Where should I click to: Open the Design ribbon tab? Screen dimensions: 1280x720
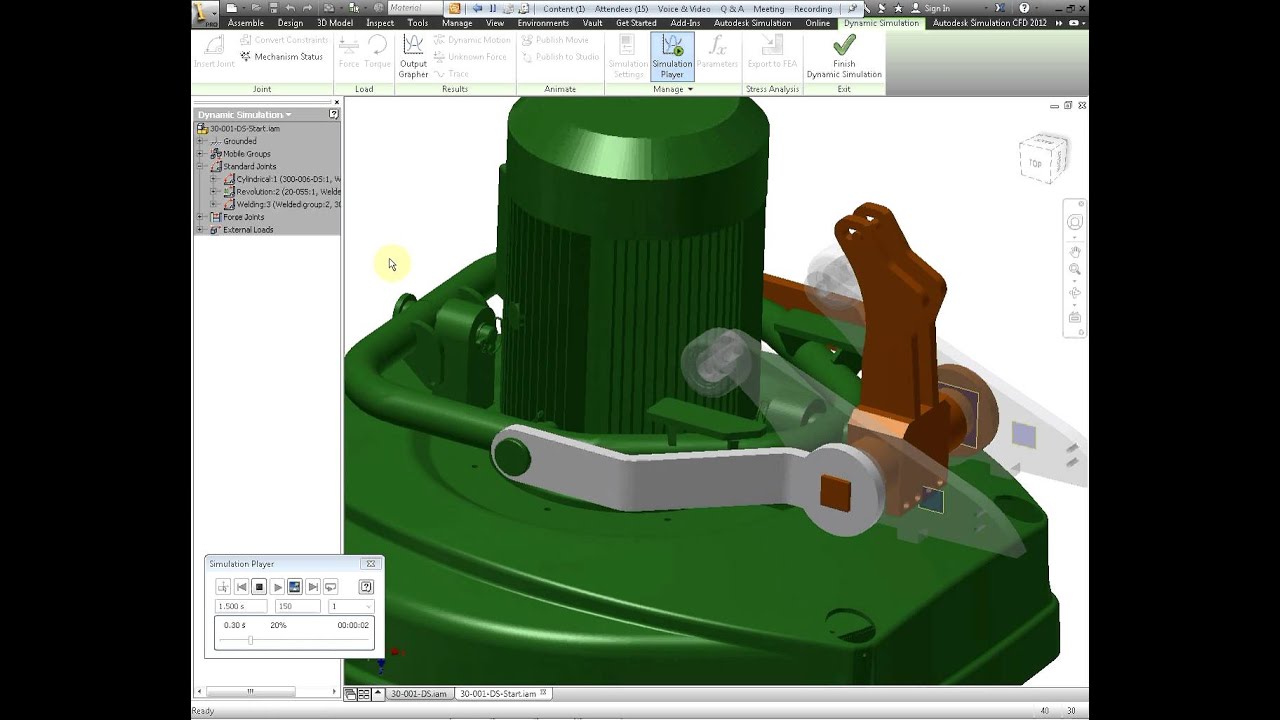[290, 23]
